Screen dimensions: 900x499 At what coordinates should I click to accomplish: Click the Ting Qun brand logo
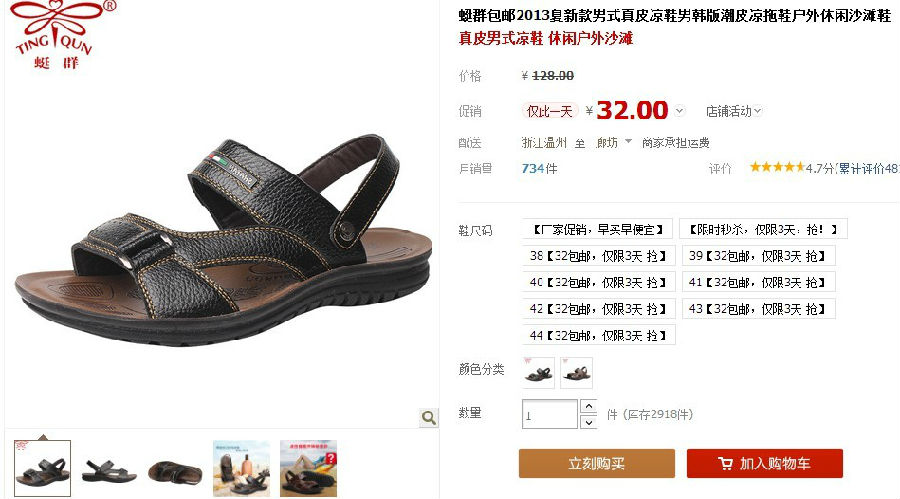(61, 34)
